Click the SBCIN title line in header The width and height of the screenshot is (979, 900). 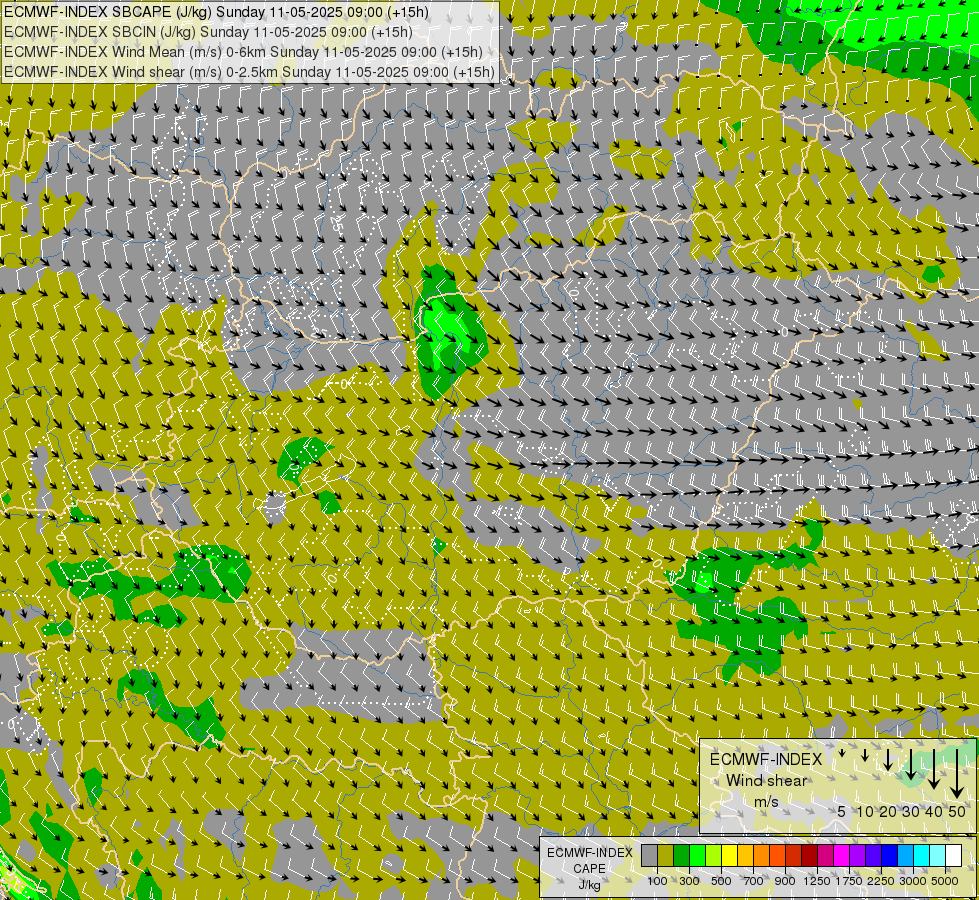[x=208, y=32]
